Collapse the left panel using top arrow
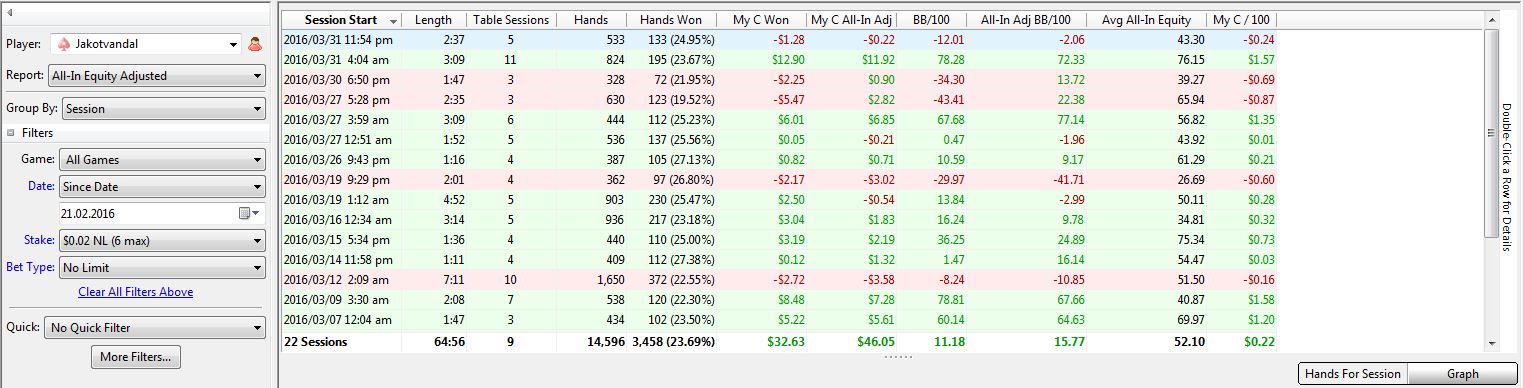 [9, 11]
